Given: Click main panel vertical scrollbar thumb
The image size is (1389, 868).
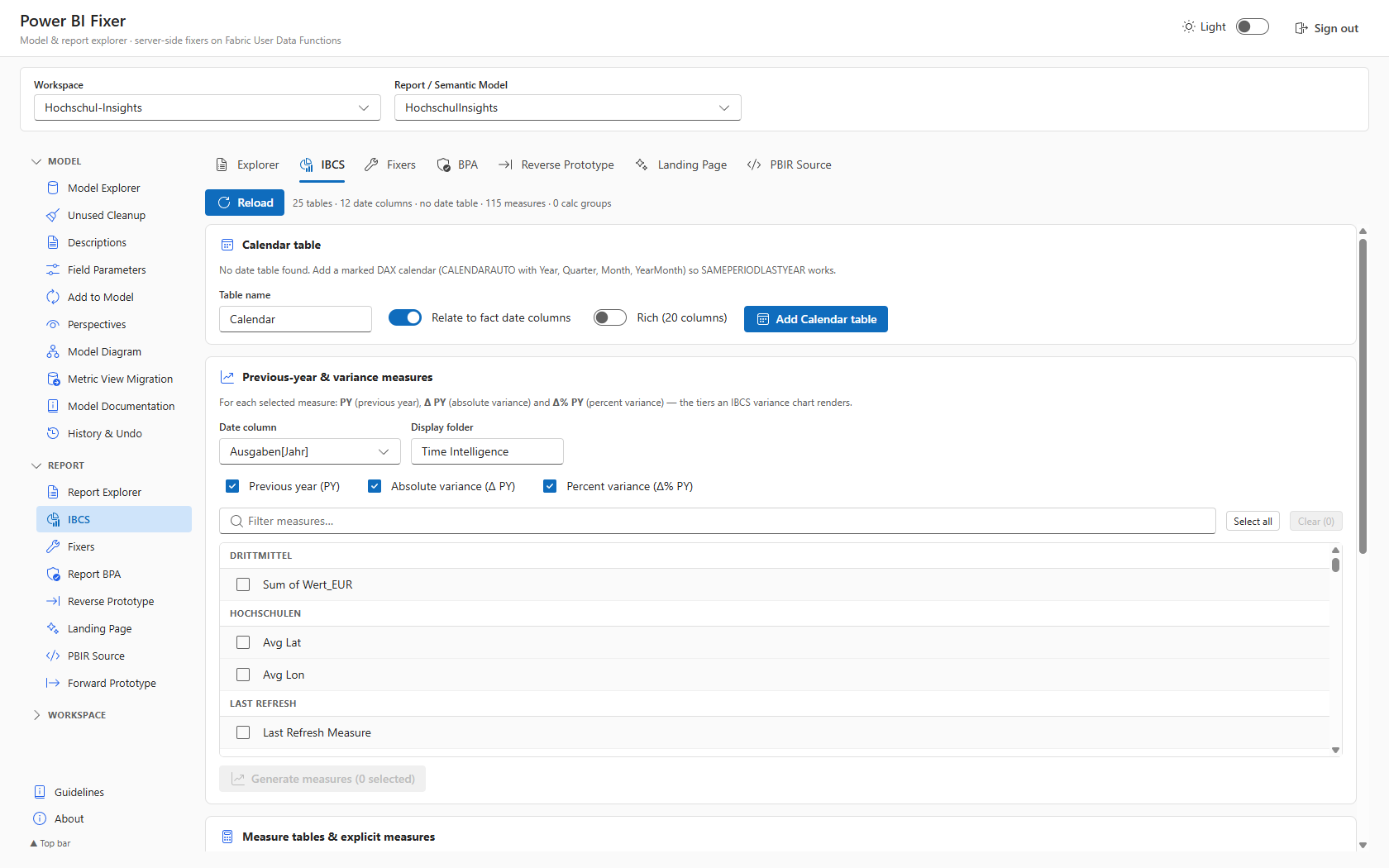Looking at the screenshot, I should [x=1363, y=395].
